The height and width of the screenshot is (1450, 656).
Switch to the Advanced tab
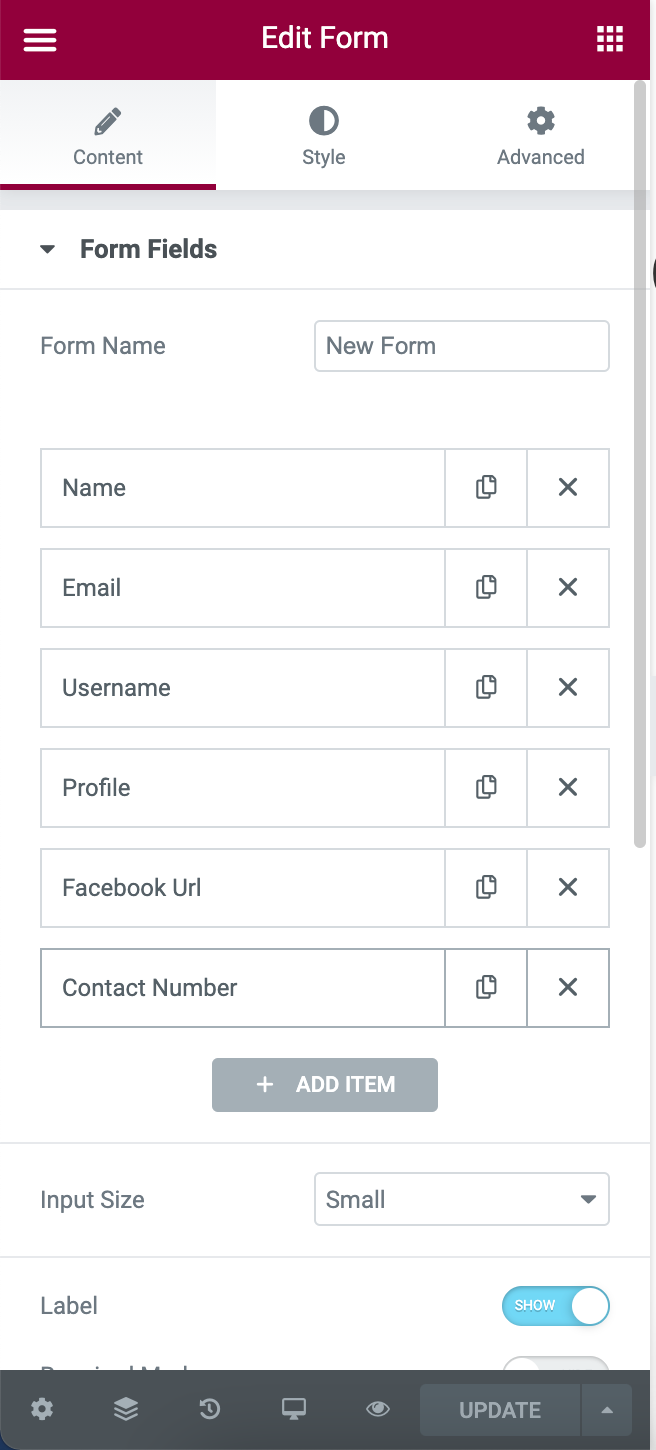[x=541, y=136]
